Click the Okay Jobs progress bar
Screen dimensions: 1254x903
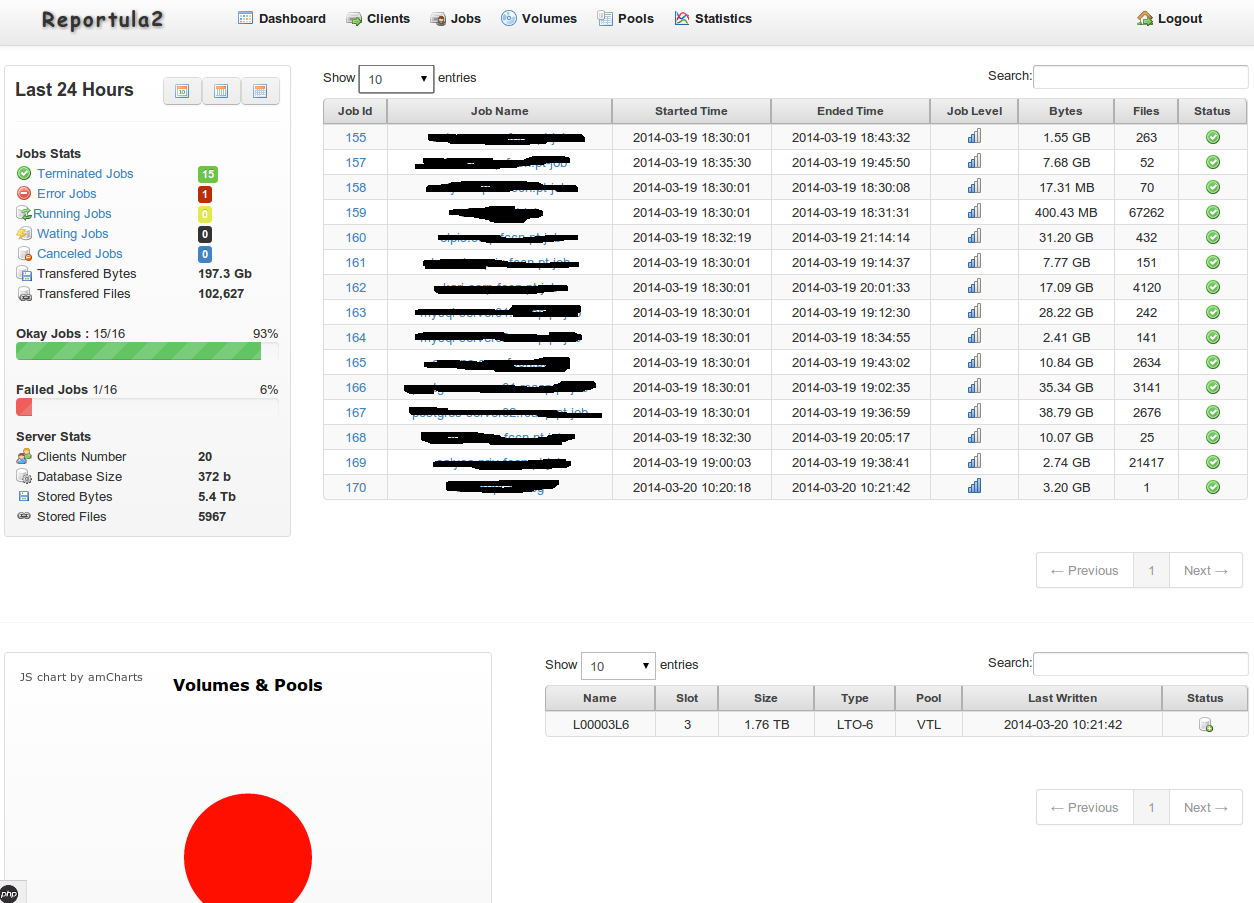pyautogui.click(x=138, y=351)
